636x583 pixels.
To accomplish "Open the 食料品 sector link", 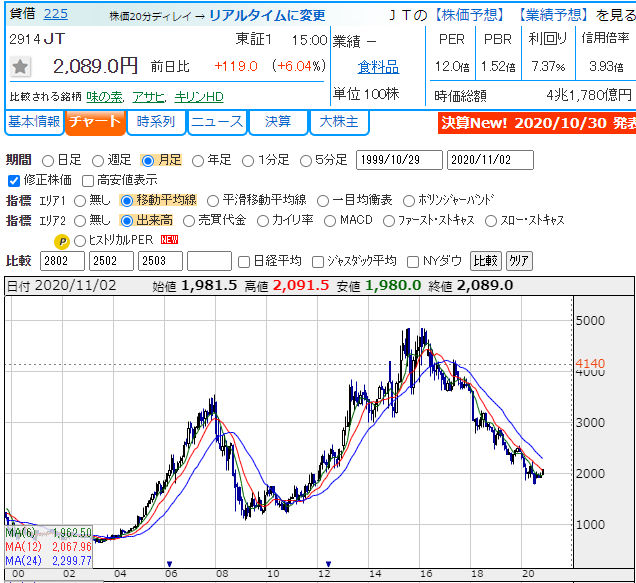I will (x=378, y=67).
